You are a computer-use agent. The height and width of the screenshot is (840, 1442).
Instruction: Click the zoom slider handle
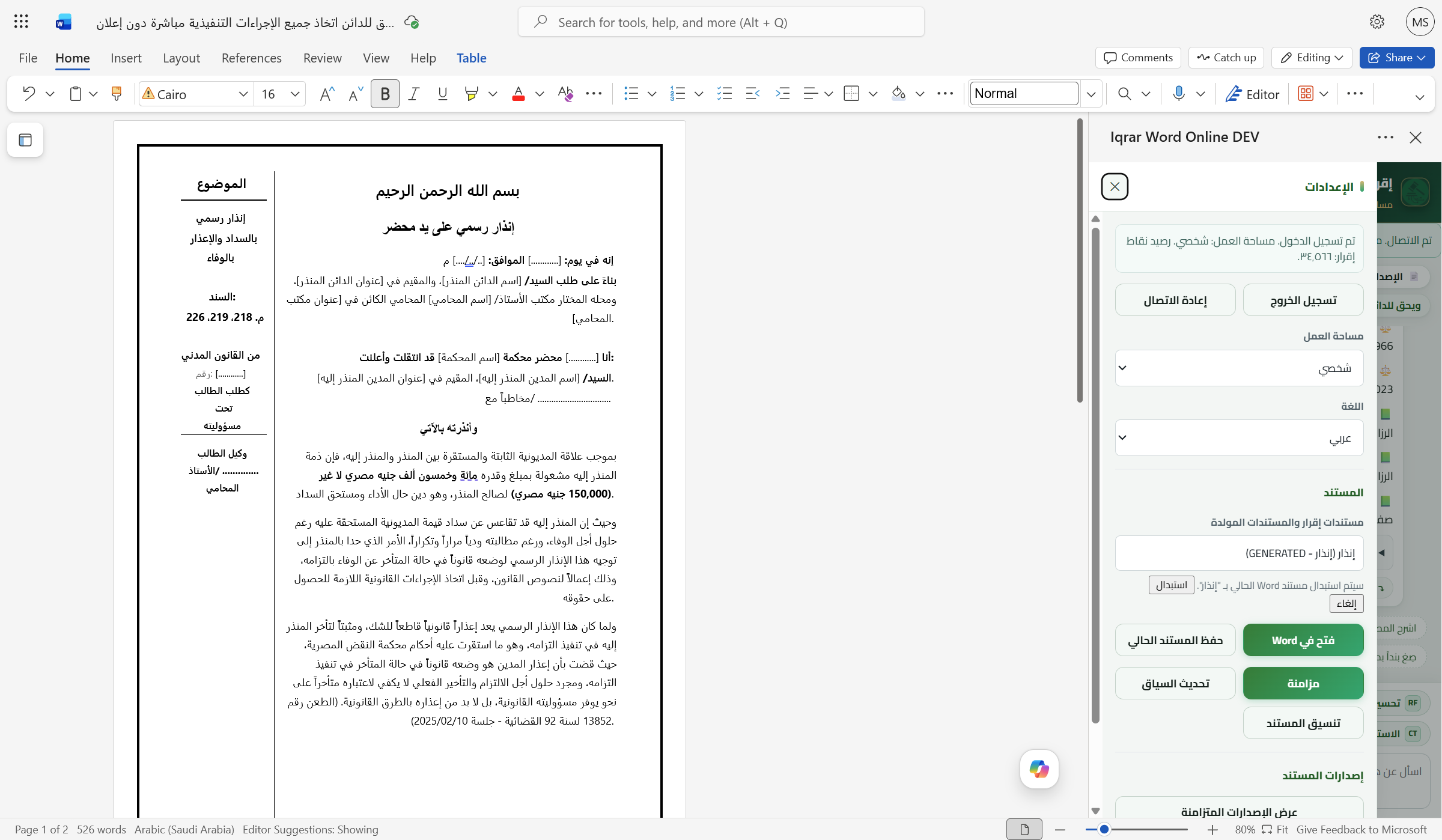point(1104,830)
